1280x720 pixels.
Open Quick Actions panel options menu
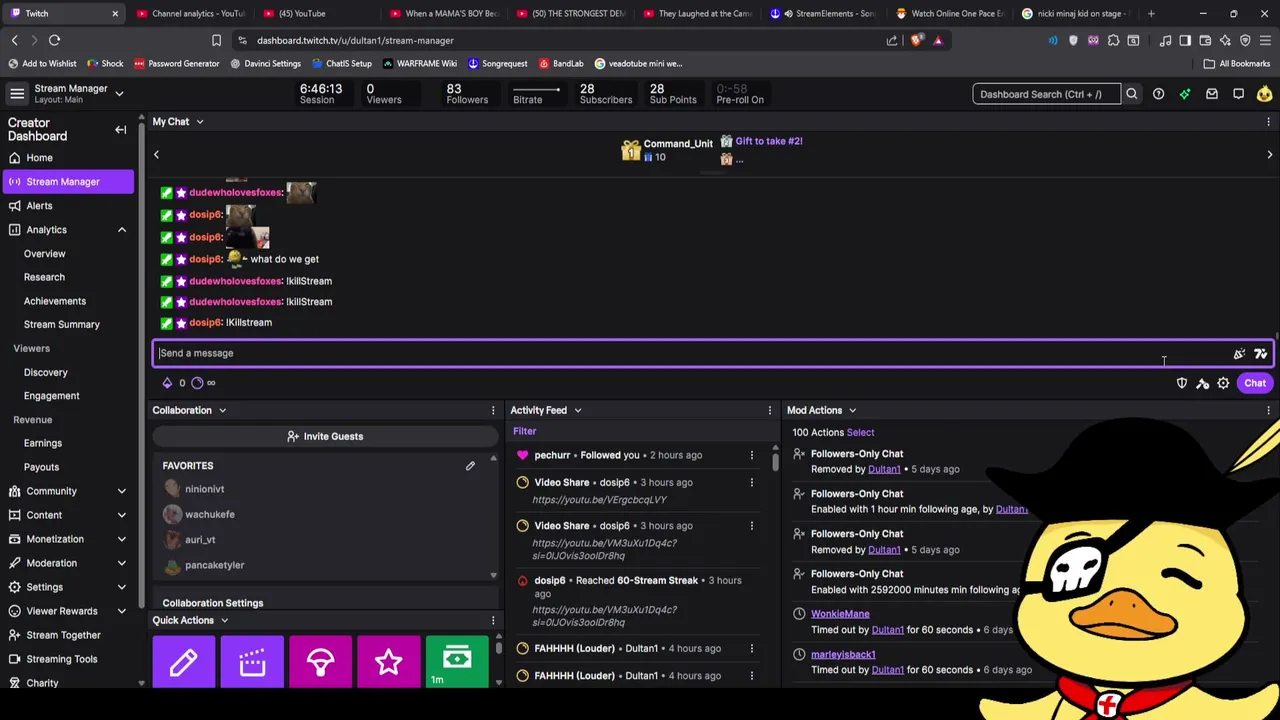point(493,620)
